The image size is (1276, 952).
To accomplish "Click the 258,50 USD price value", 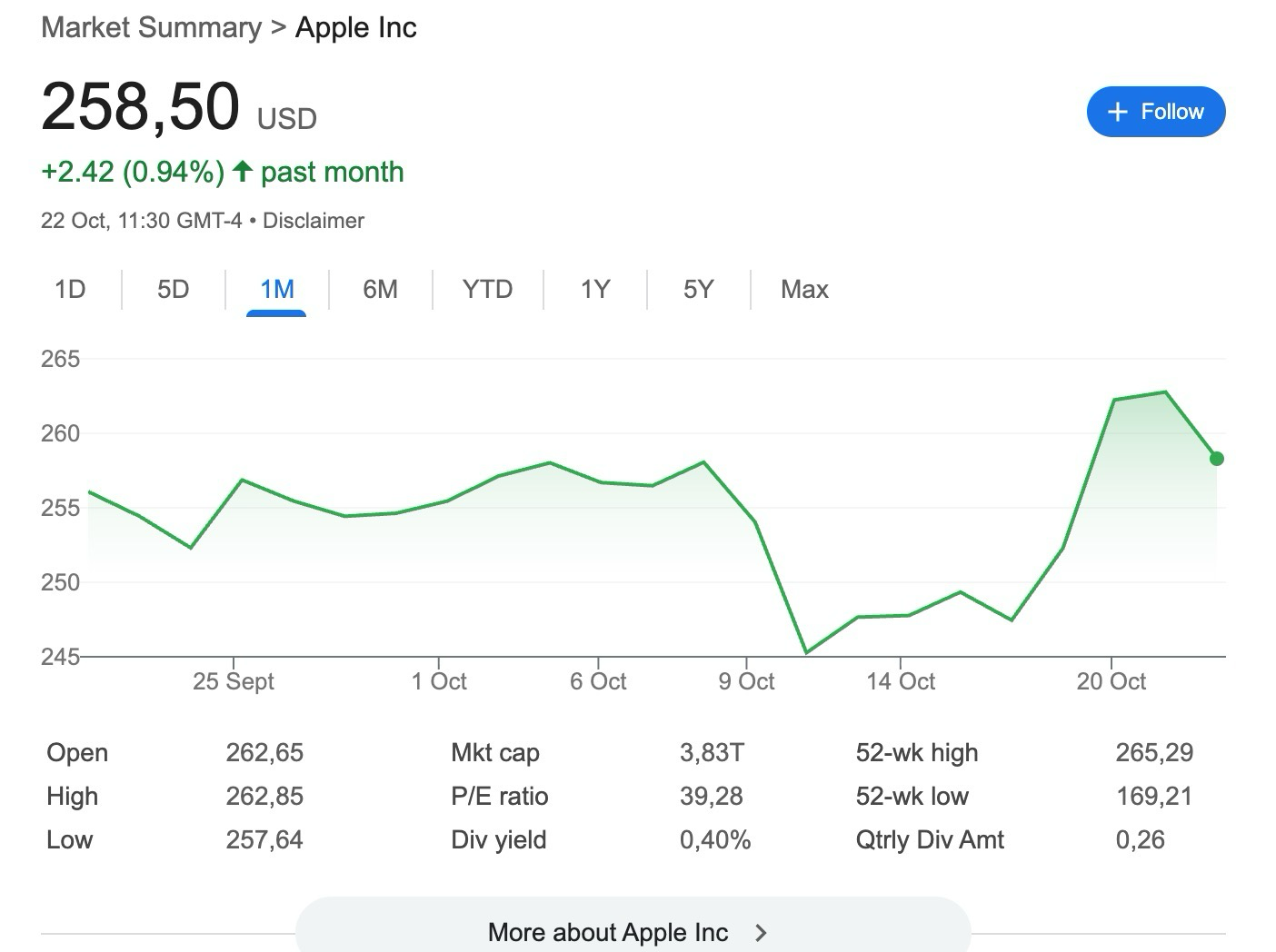I will [x=141, y=107].
